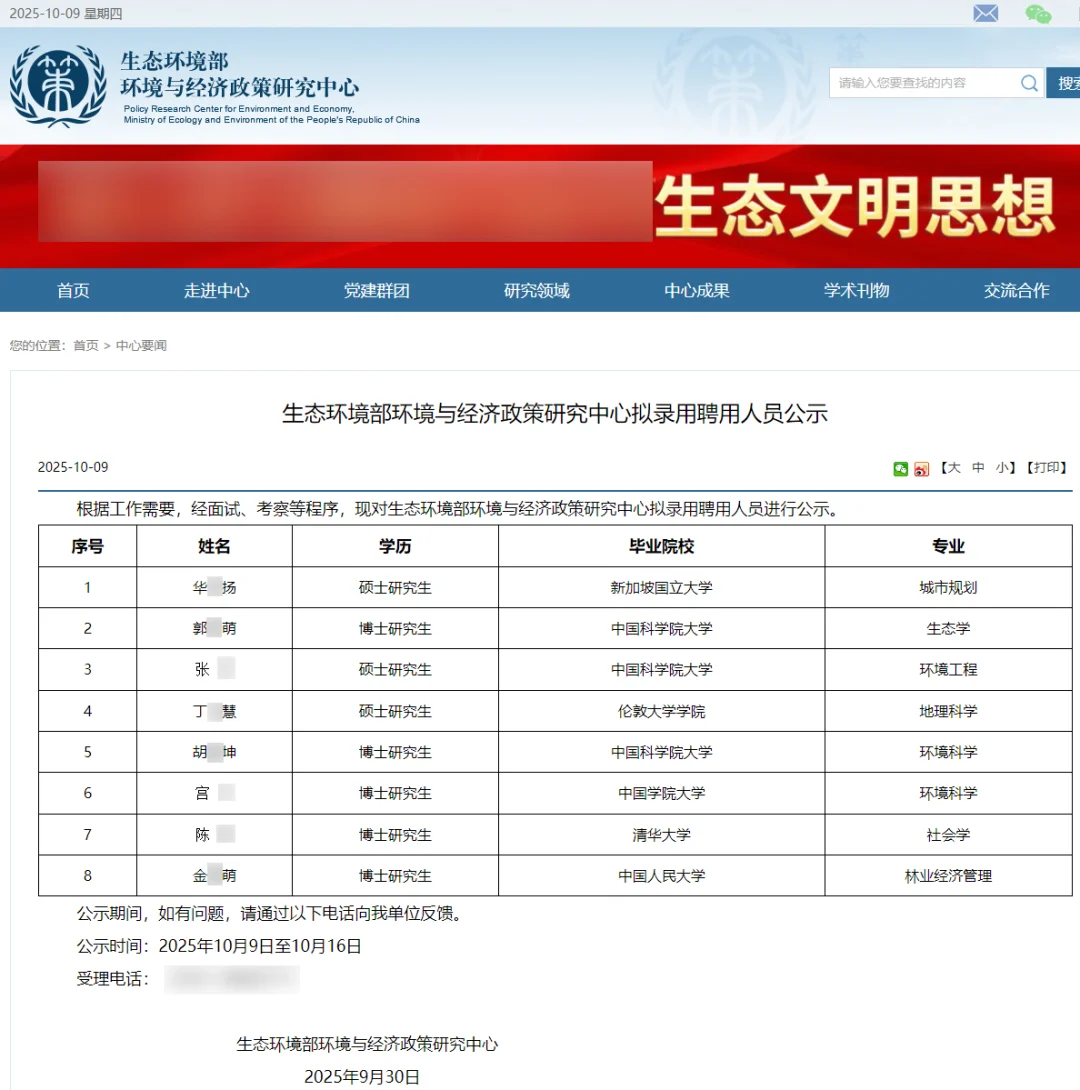Click the article headline 拟录用聘用人员公示
This screenshot has width=1080, height=1090.
tap(555, 414)
